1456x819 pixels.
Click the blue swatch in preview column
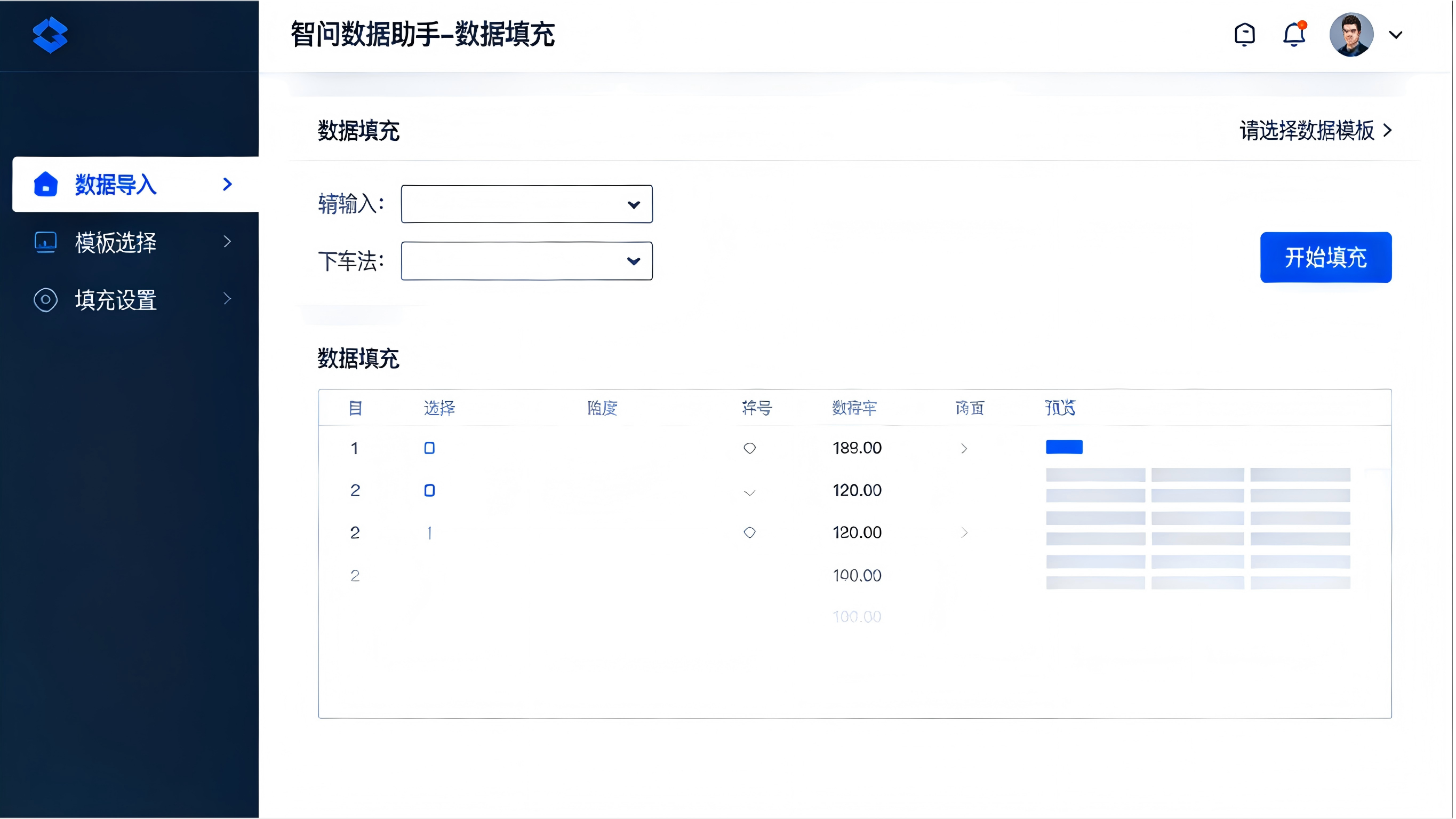[1064, 448]
